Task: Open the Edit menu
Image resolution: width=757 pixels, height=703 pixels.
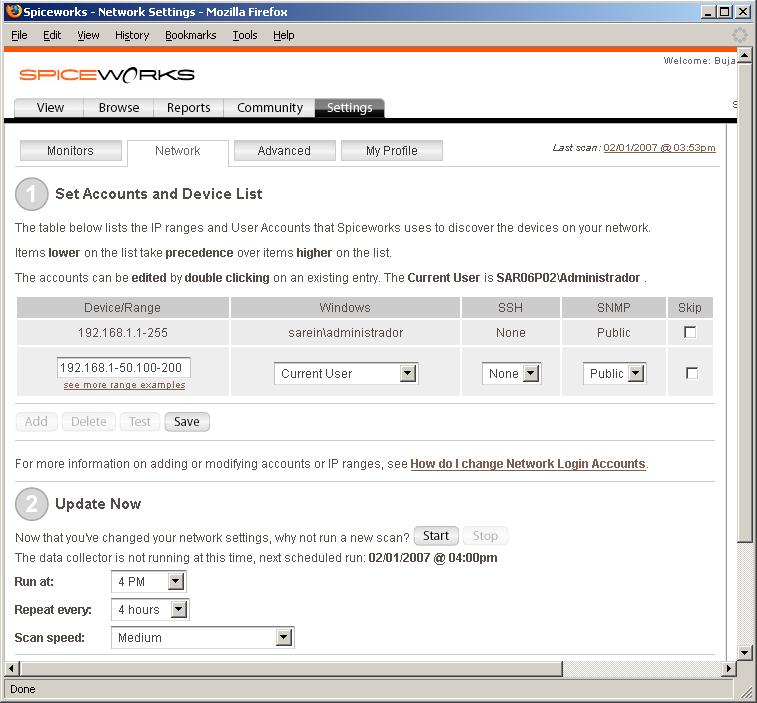Action: 52,35
